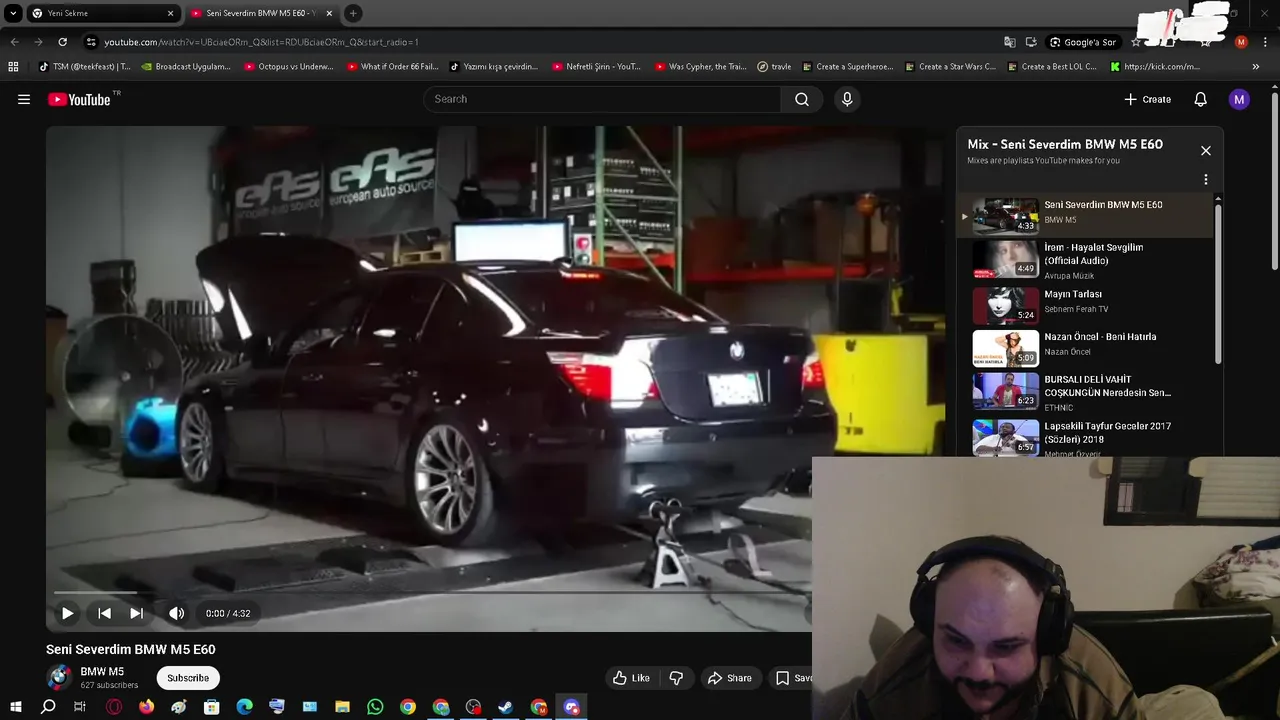Click the install app icon in address bar
Viewport: 1280px width, 720px height.
[x=1031, y=42]
